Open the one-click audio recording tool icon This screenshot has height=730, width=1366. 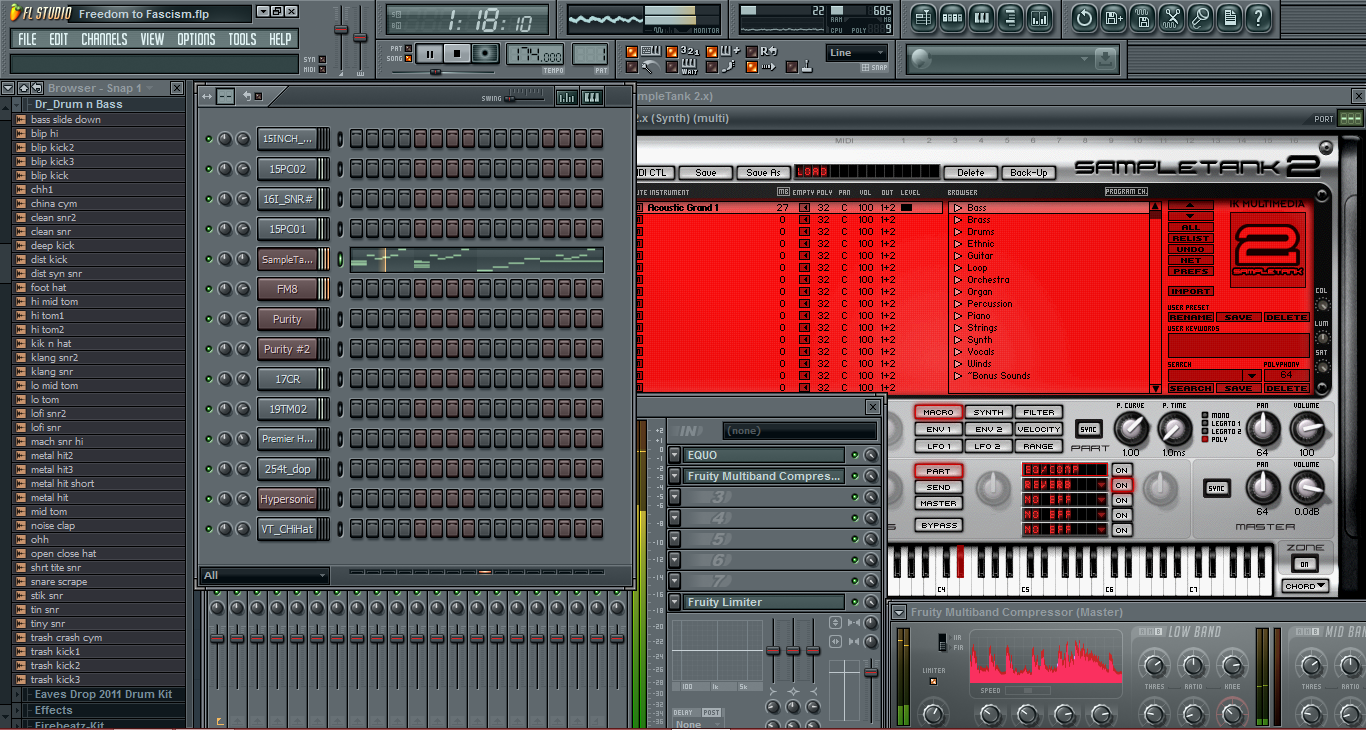[x=1171, y=18]
